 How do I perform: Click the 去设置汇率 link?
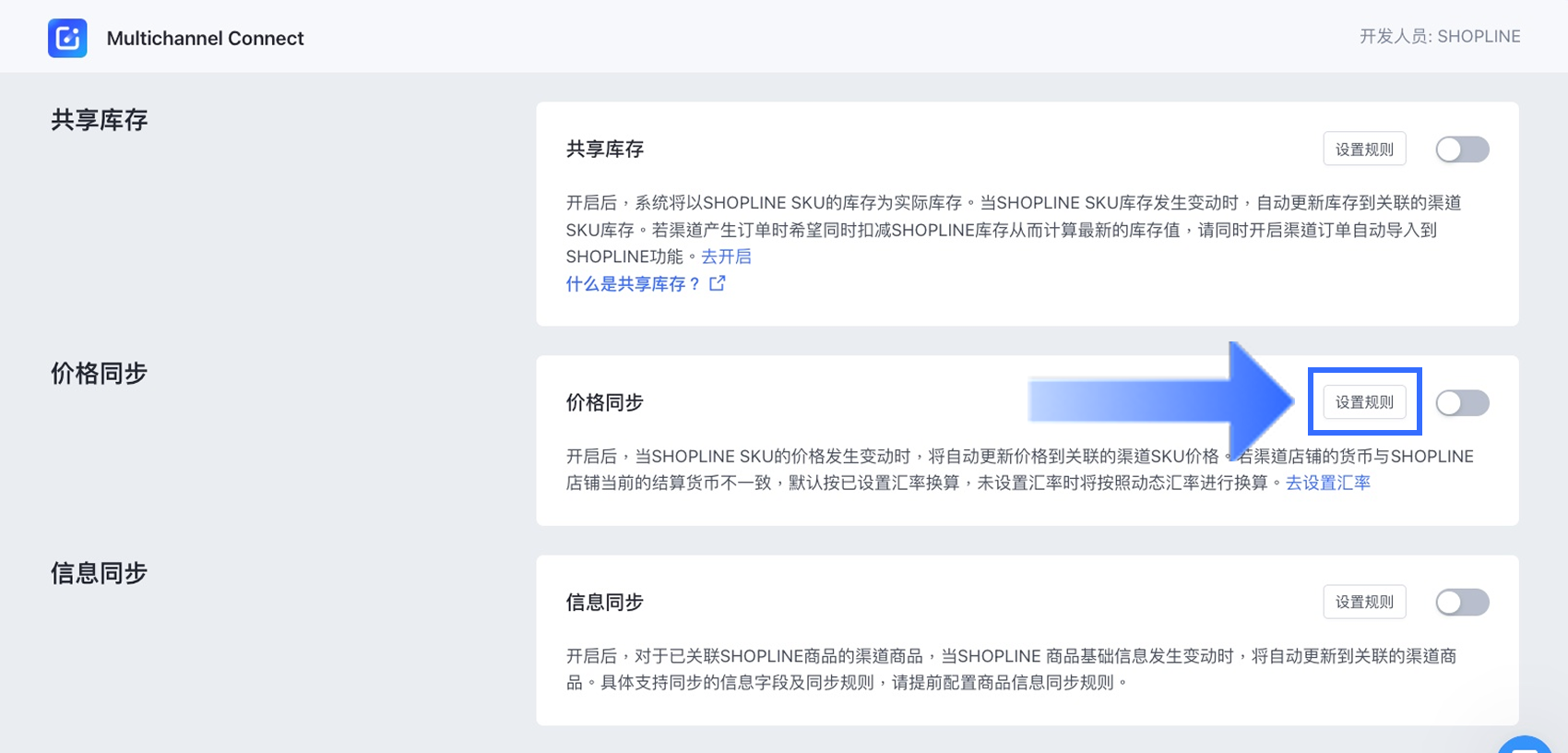[x=1328, y=483]
